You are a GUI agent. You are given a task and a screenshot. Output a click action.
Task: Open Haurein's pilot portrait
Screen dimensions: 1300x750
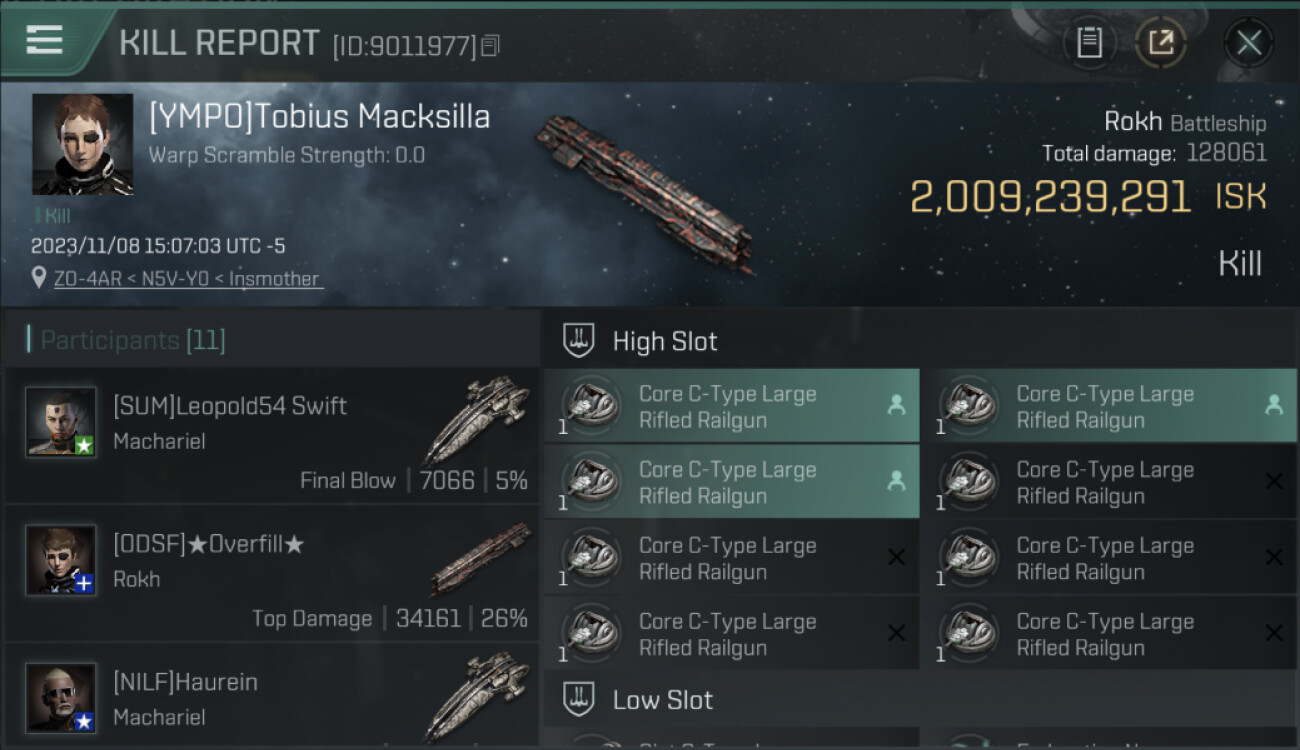coord(61,697)
